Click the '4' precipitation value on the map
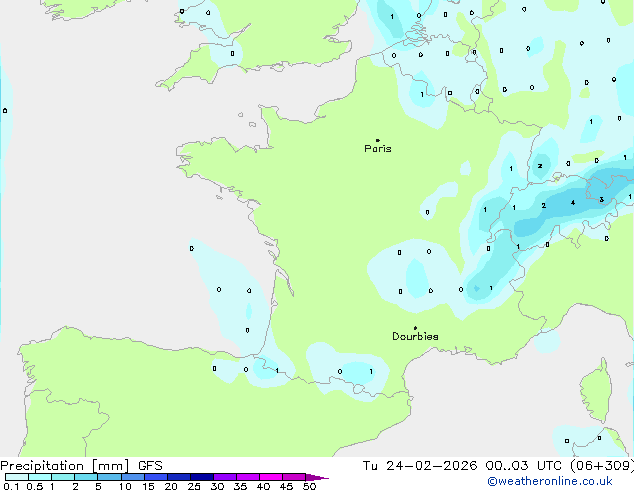634x490 pixels. pos(573,203)
